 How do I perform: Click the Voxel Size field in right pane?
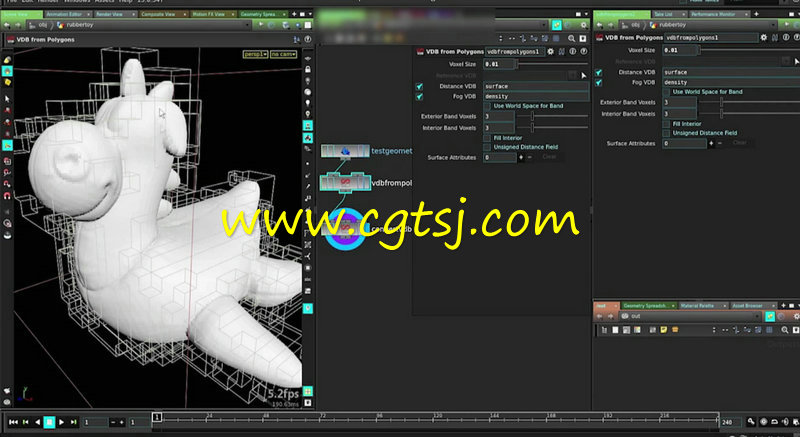tap(679, 50)
